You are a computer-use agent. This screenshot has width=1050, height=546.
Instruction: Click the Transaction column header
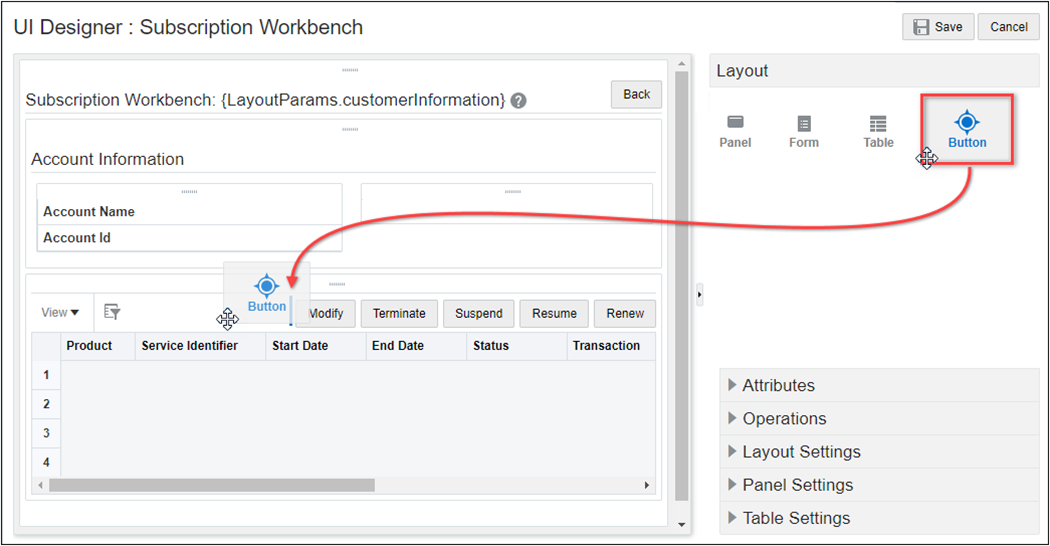point(611,346)
